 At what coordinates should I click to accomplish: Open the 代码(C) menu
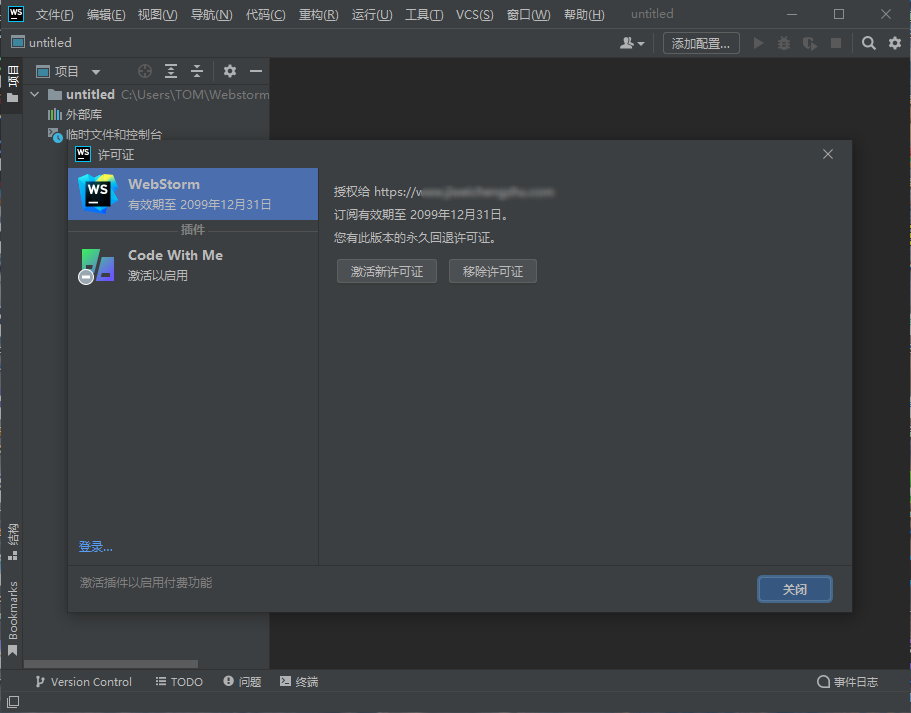coord(266,15)
